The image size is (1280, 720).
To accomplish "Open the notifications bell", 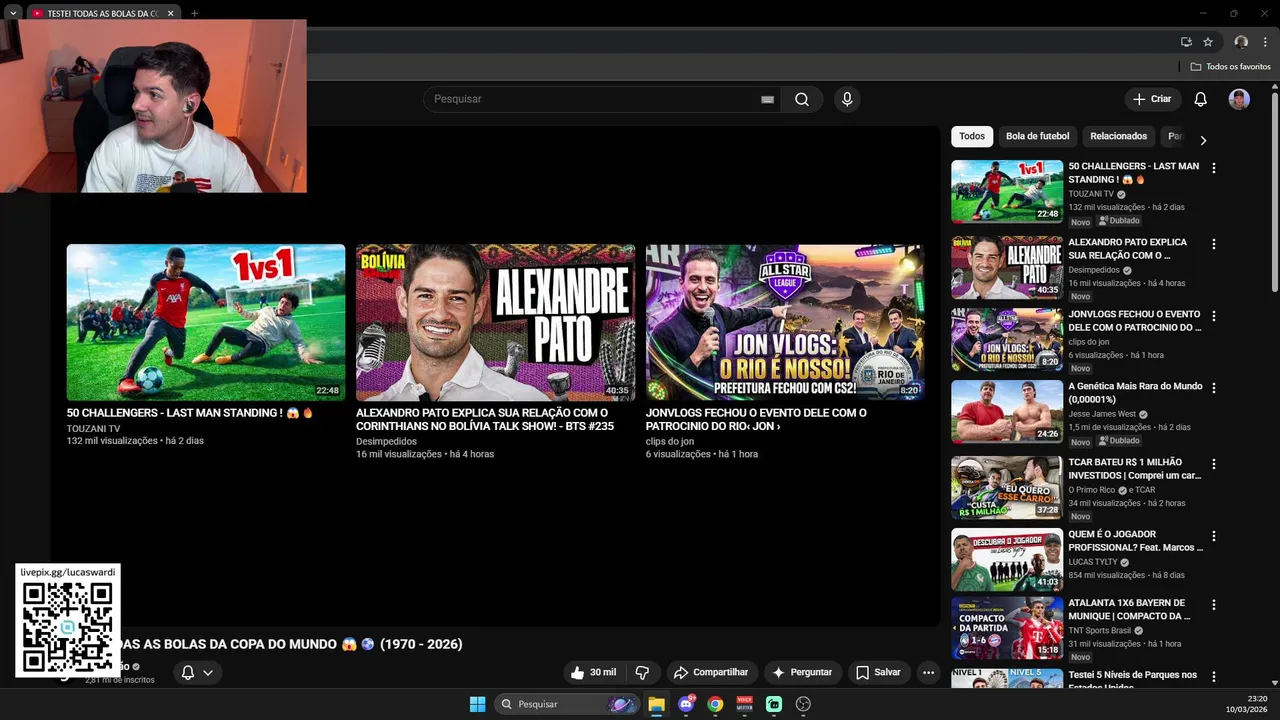I will [1200, 99].
